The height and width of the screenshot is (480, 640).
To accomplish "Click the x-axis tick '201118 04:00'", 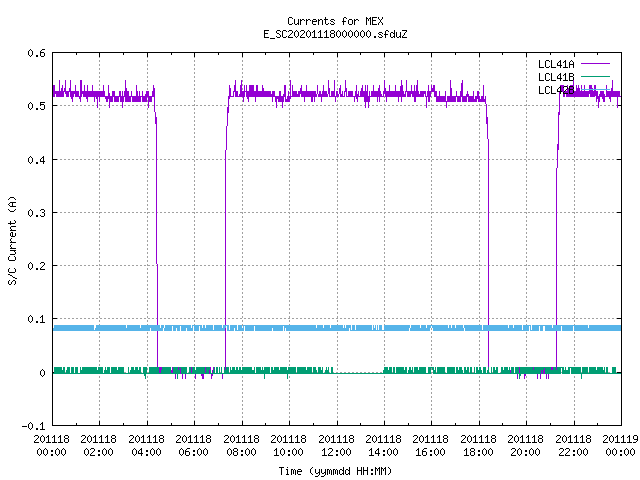I will (x=146, y=446).
